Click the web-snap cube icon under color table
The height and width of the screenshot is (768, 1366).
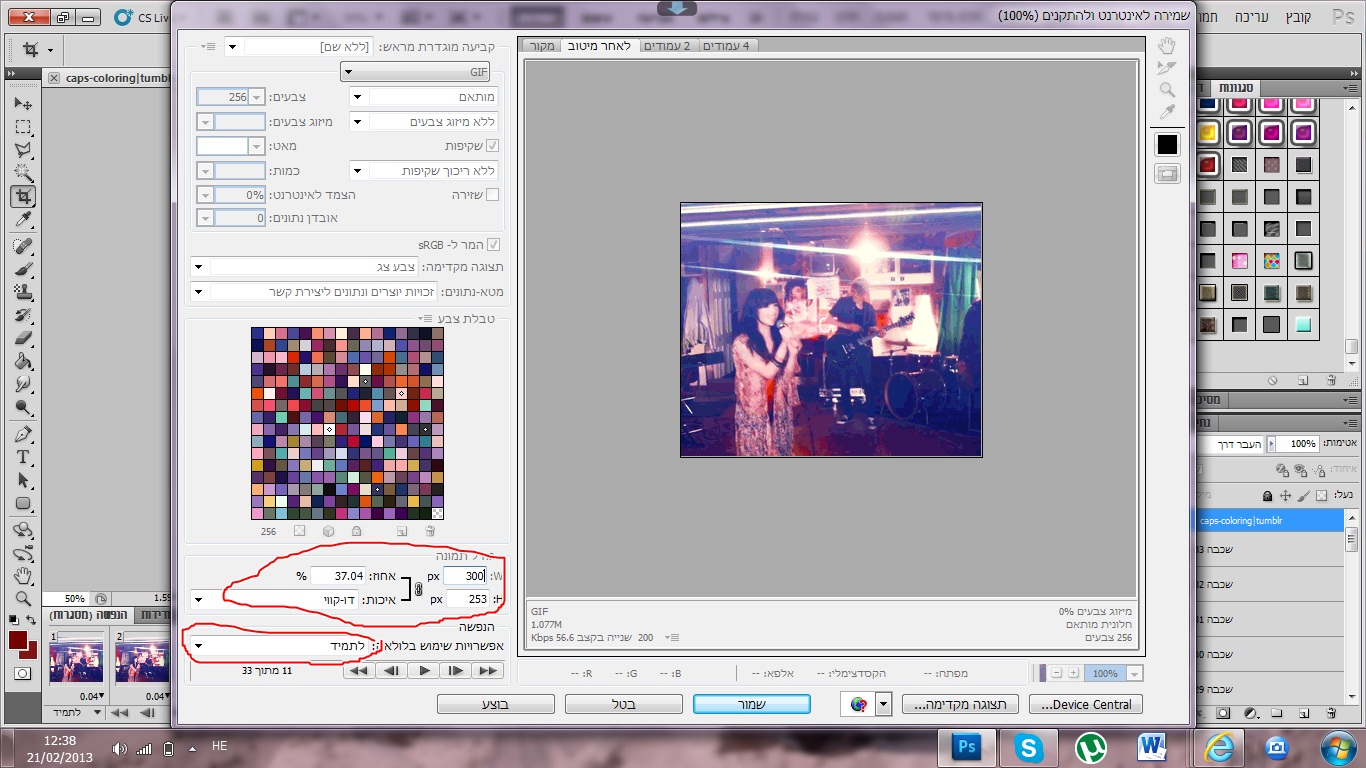click(x=327, y=531)
